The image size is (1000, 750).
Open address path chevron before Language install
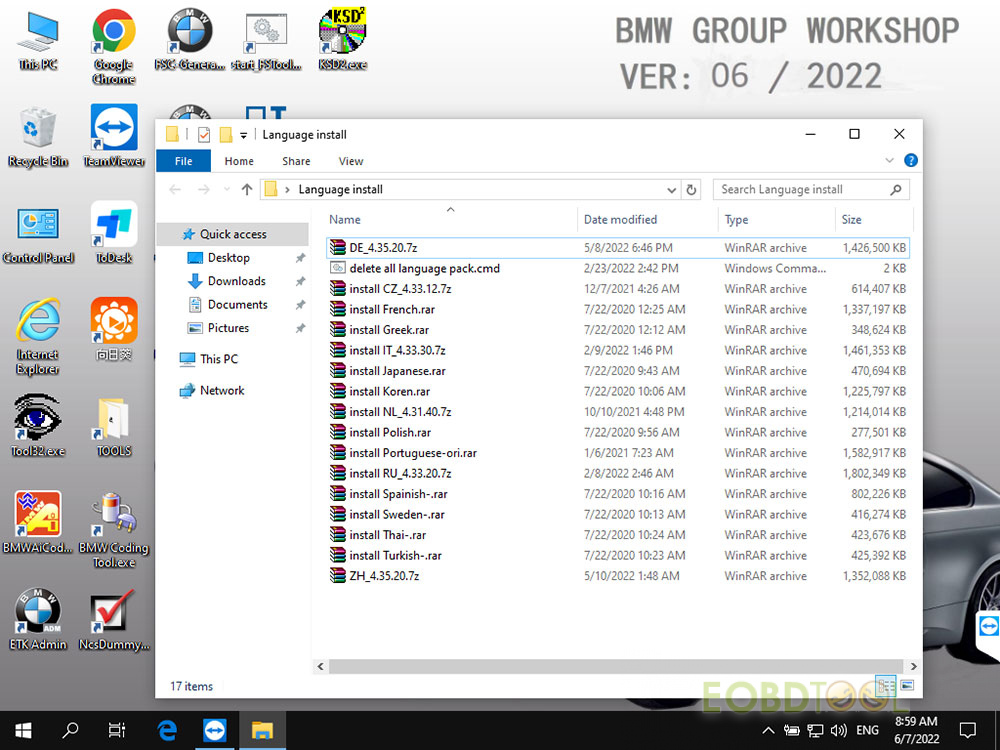(x=288, y=189)
